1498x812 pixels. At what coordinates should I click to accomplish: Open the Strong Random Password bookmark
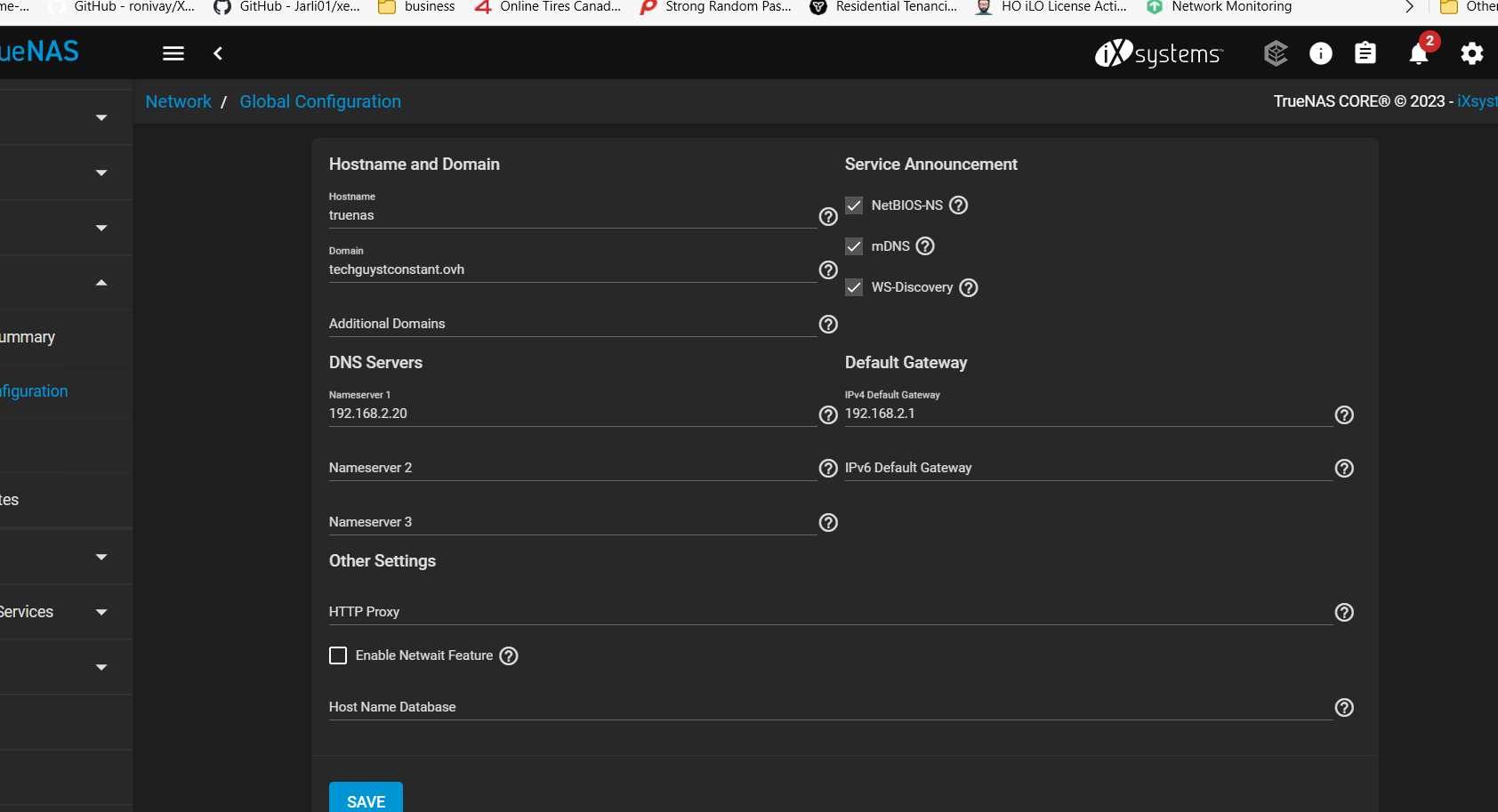click(716, 7)
